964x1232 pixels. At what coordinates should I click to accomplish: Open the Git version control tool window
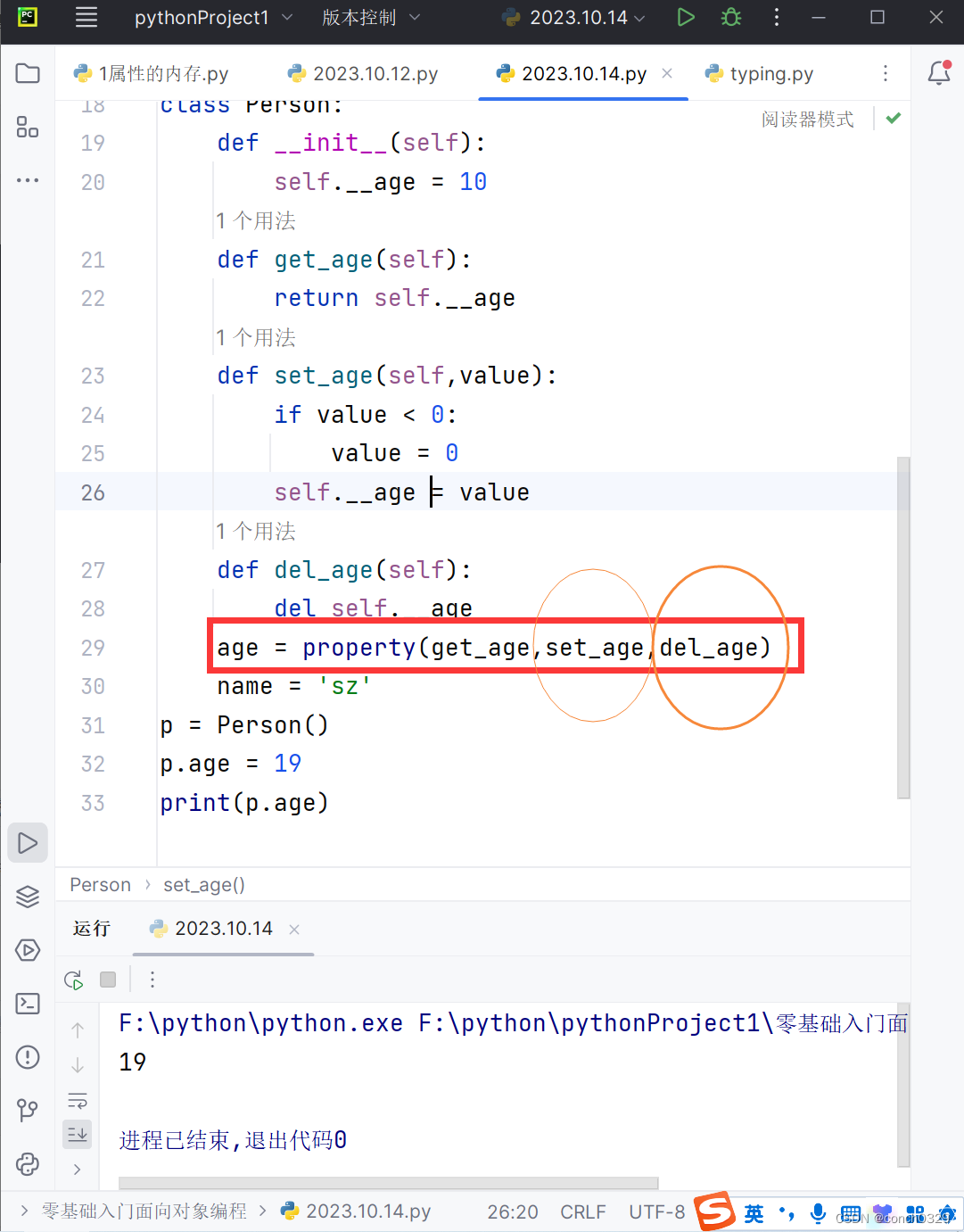[28, 1111]
